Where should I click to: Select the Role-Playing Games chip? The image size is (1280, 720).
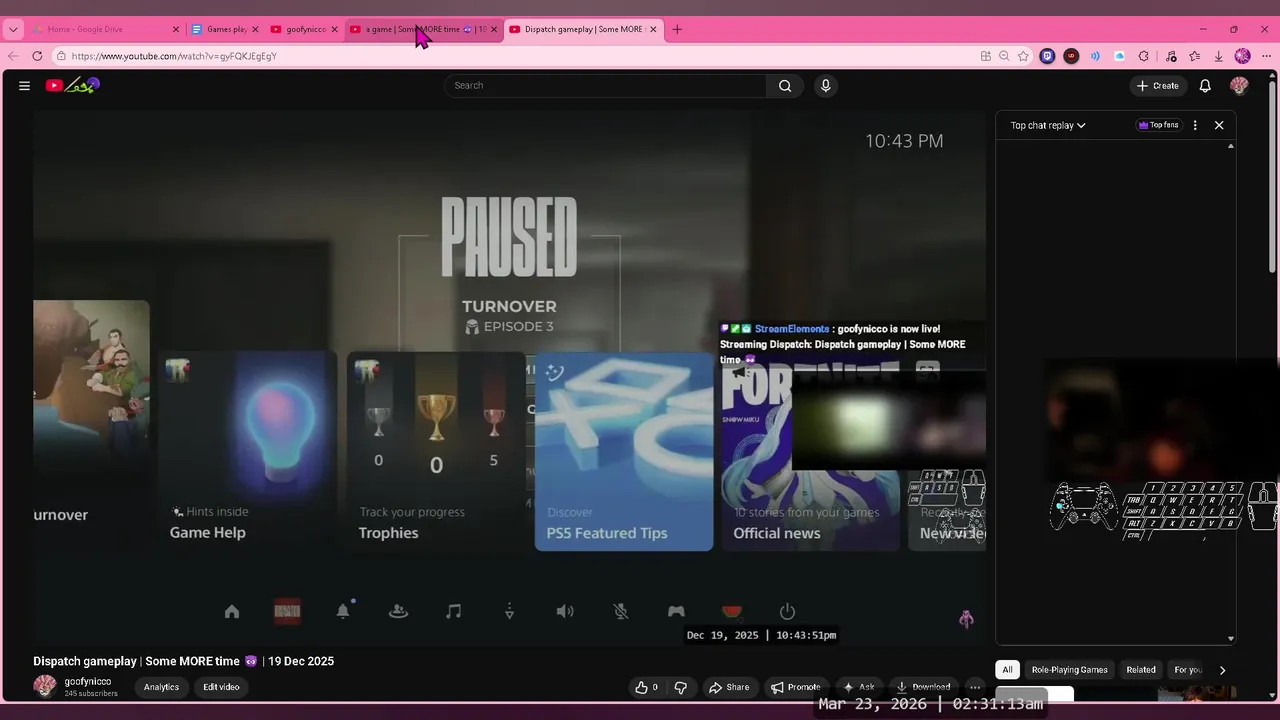coord(1070,670)
